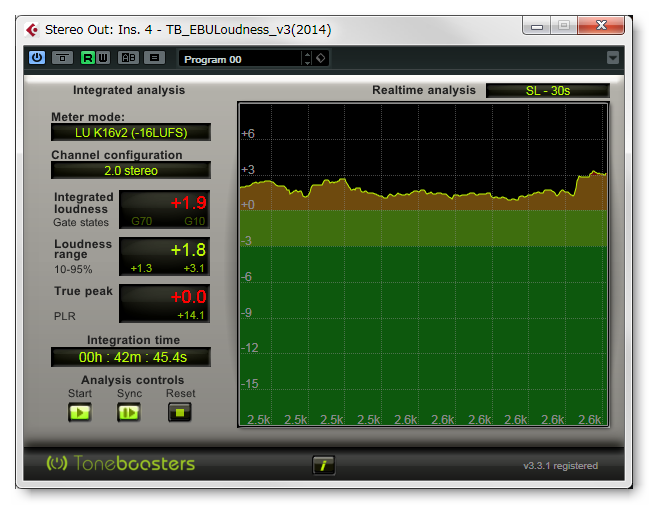660x516 pixels.
Task: Click the Loudness range +1.8 display
Action: click(165, 257)
